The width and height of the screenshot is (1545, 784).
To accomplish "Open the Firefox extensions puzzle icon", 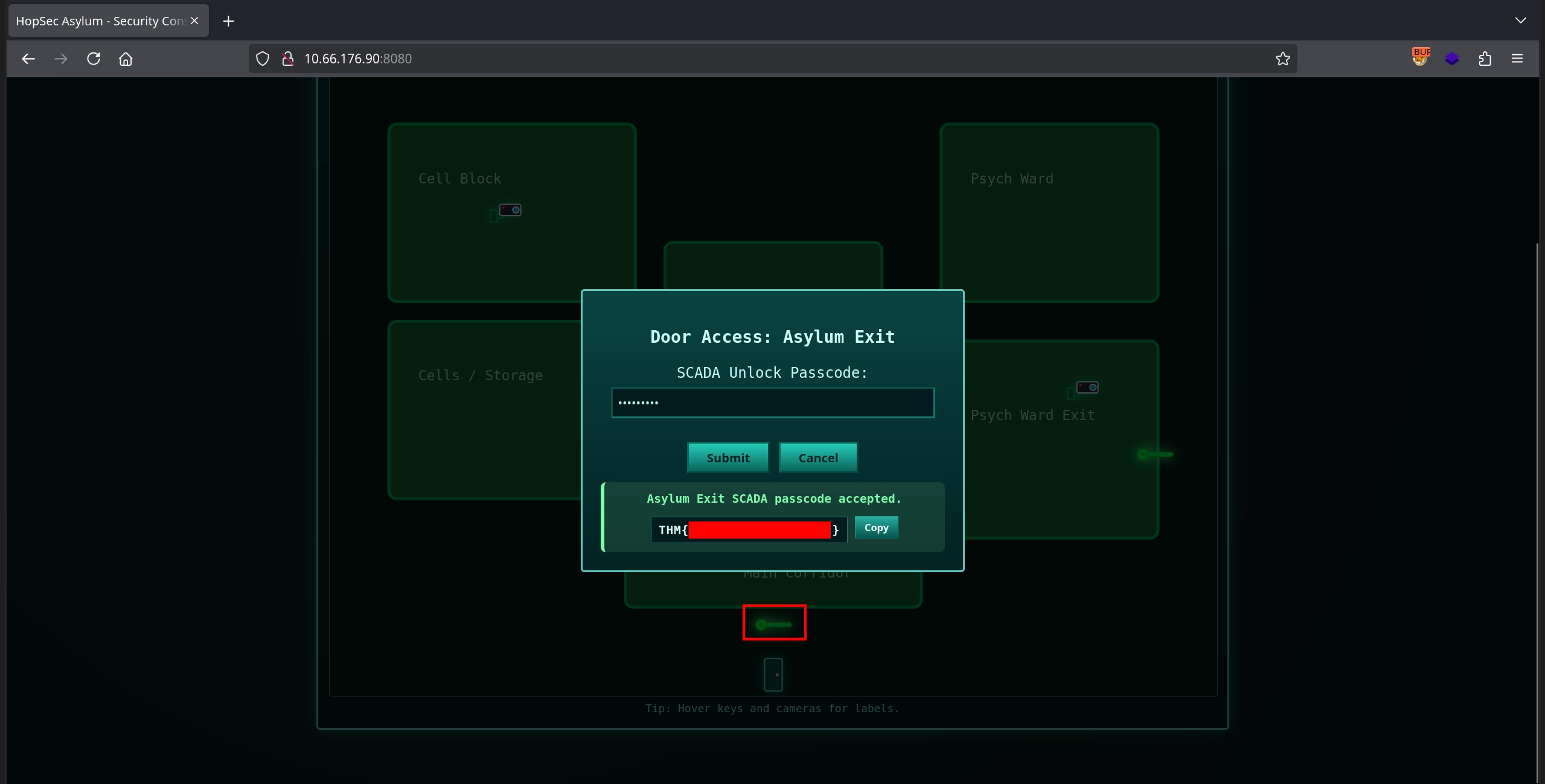I will pos(1485,59).
